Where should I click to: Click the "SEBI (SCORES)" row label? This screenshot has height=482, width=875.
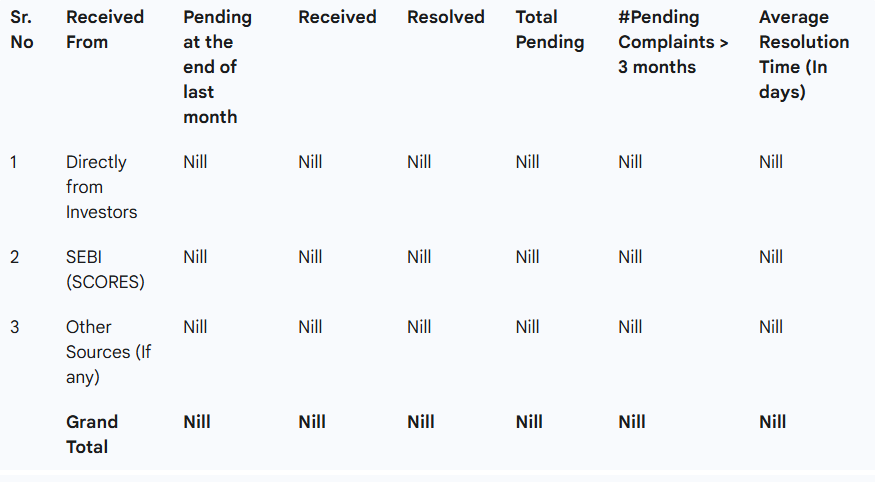(105, 270)
